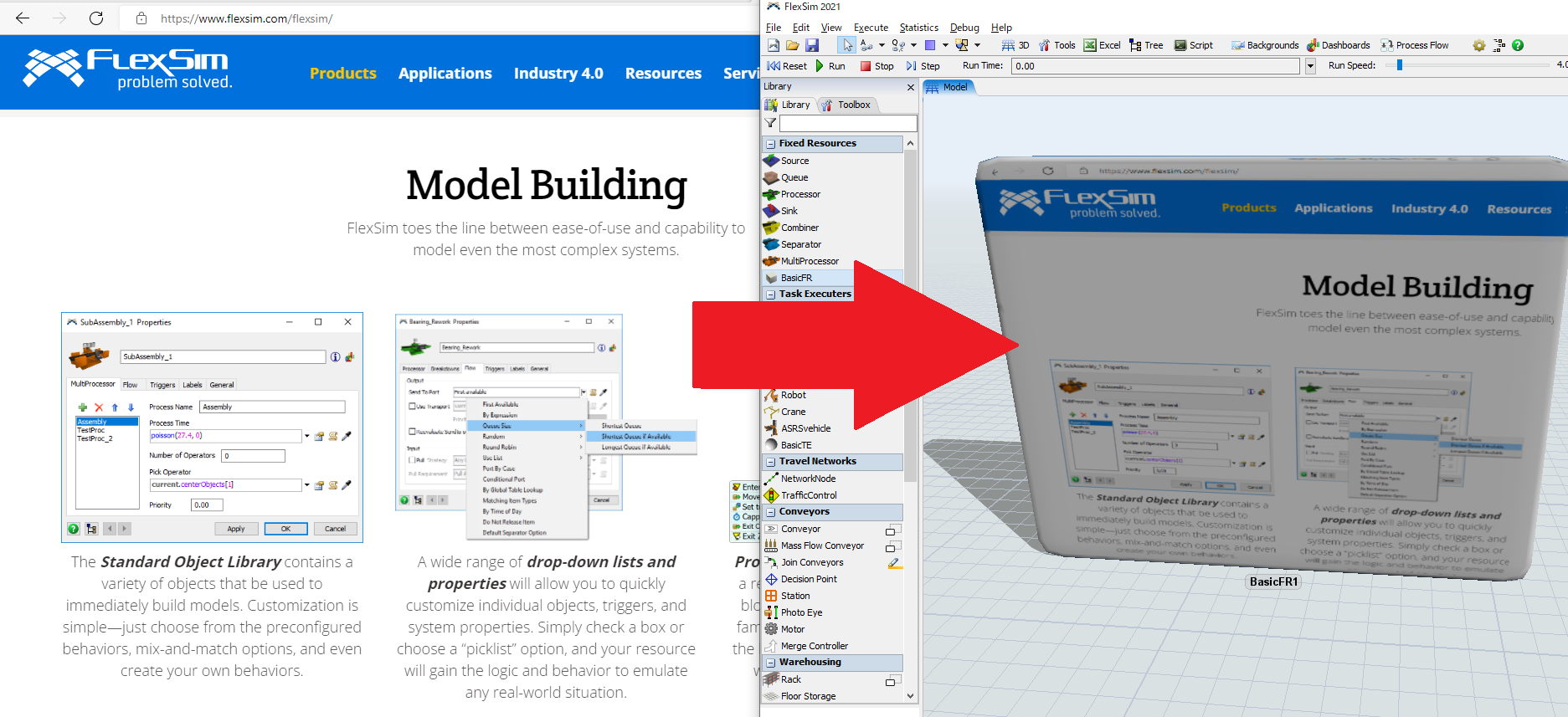Collapse the Warehousing library section
The width and height of the screenshot is (1568, 717).
770,663
